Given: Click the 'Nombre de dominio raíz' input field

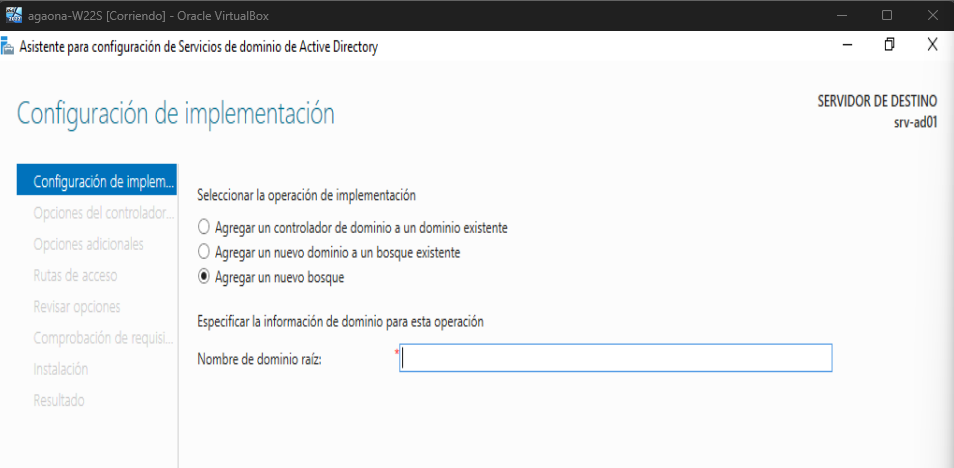Looking at the screenshot, I should click(x=615, y=358).
